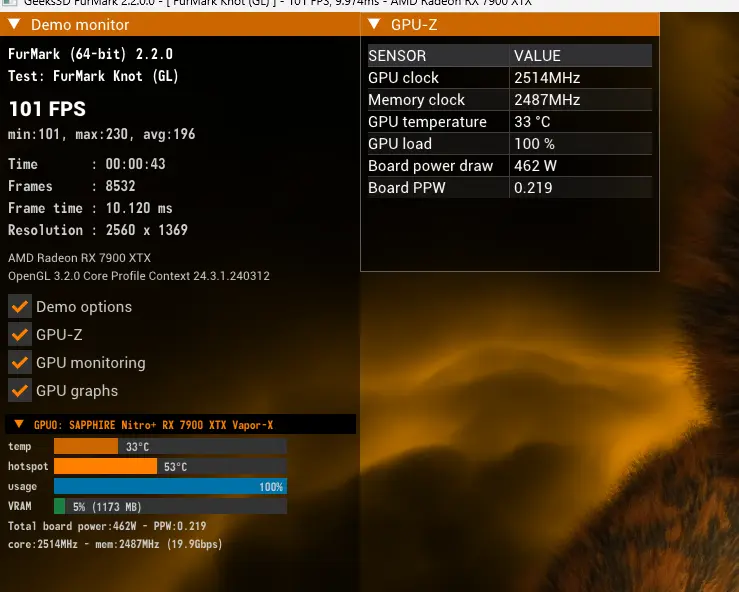Click the Resolution 2560 x 1369 line

(x=98, y=230)
